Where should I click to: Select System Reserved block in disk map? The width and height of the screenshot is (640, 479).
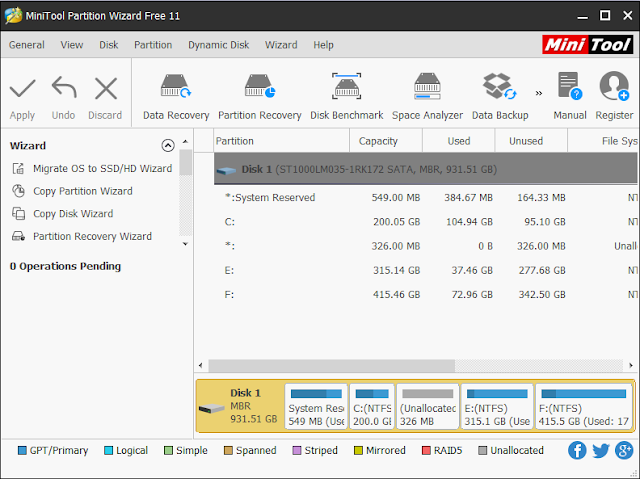316,406
